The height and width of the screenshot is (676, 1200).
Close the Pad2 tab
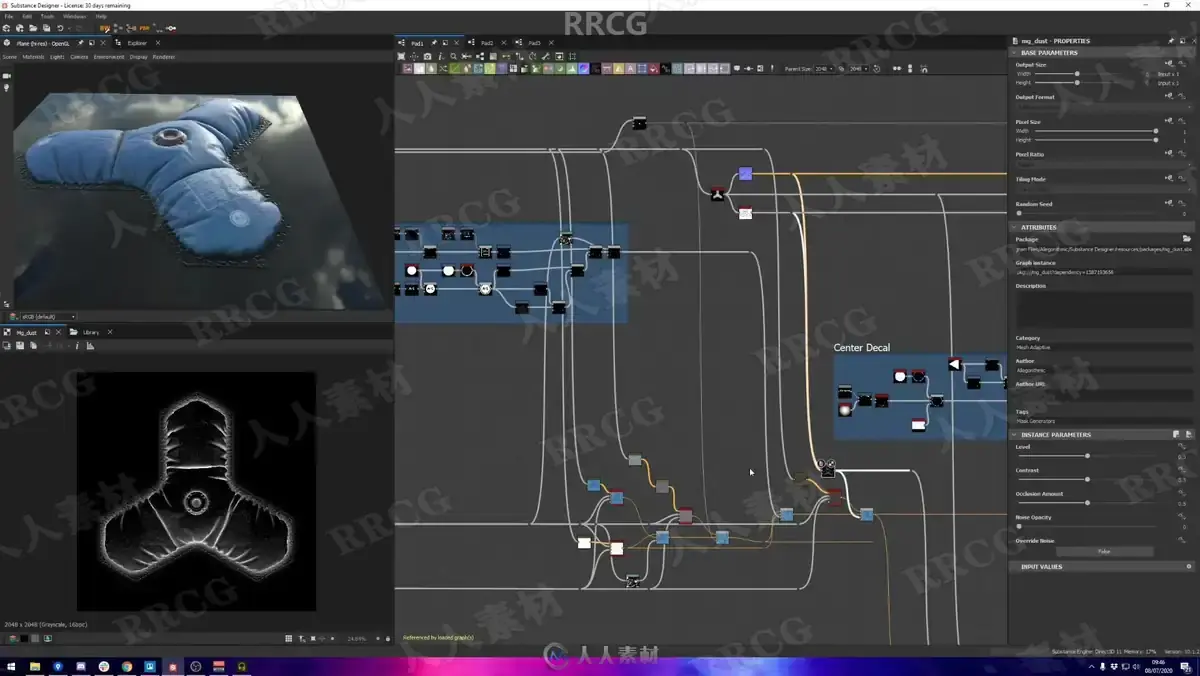pos(502,43)
